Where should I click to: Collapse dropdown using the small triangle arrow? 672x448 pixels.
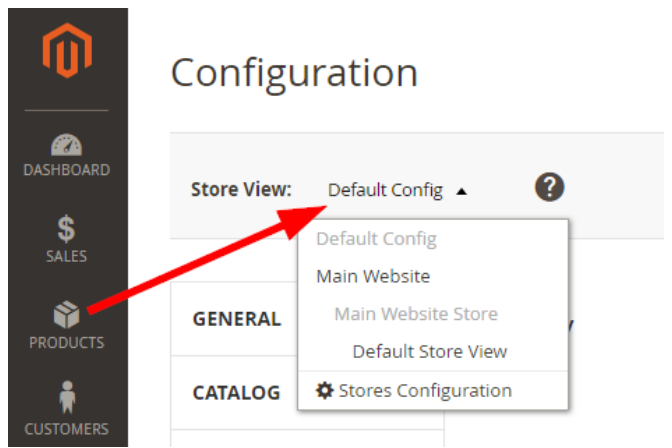[461, 191]
